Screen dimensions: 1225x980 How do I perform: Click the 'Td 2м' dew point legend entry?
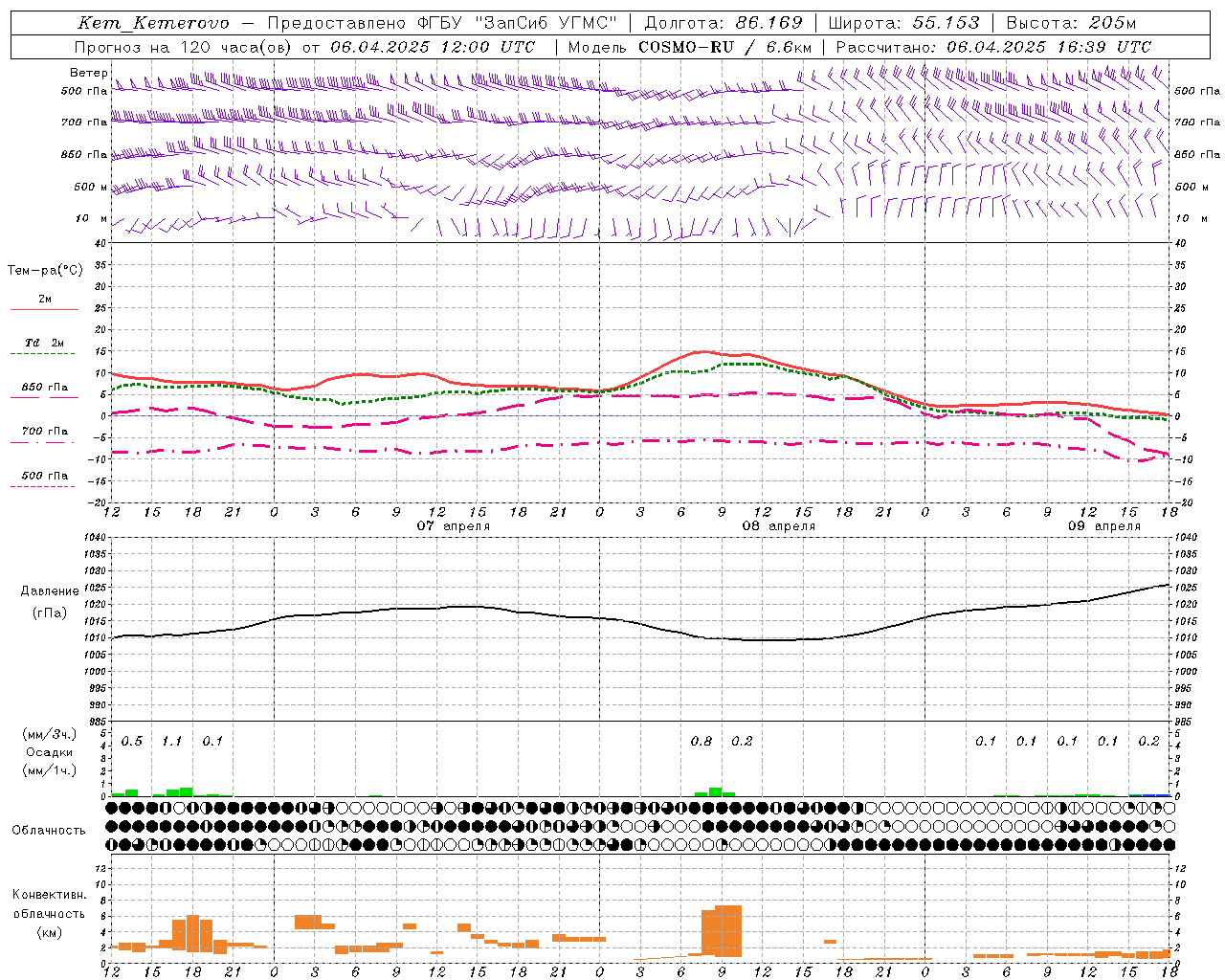pos(44,343)
